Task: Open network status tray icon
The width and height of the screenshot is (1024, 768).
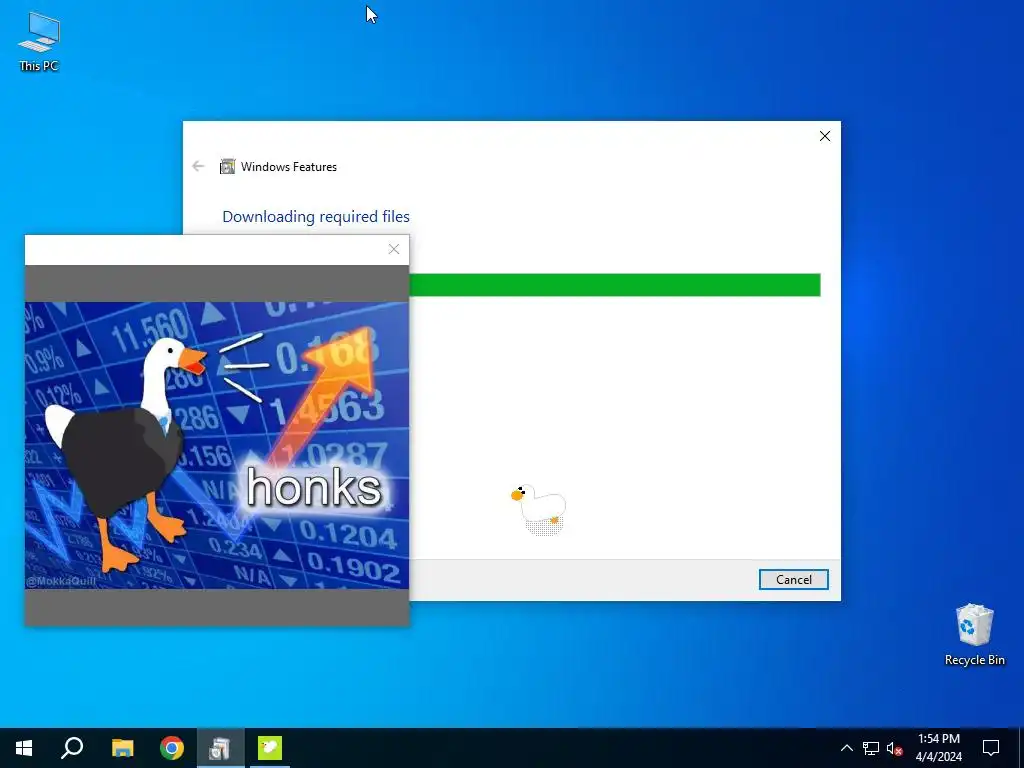Action: click(x=871, y=748)
